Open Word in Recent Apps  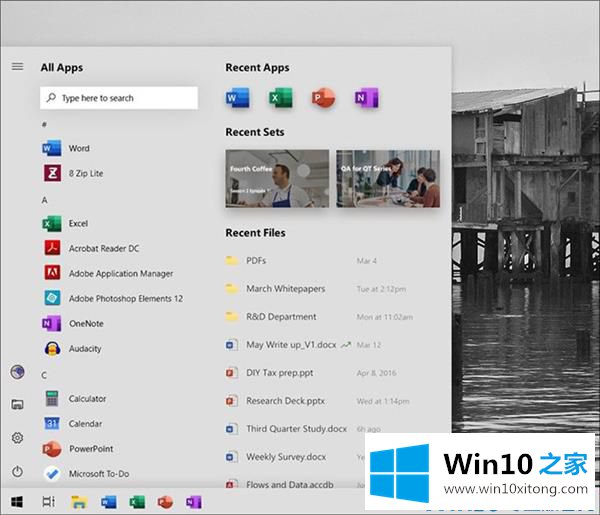[x=237, y=98]
